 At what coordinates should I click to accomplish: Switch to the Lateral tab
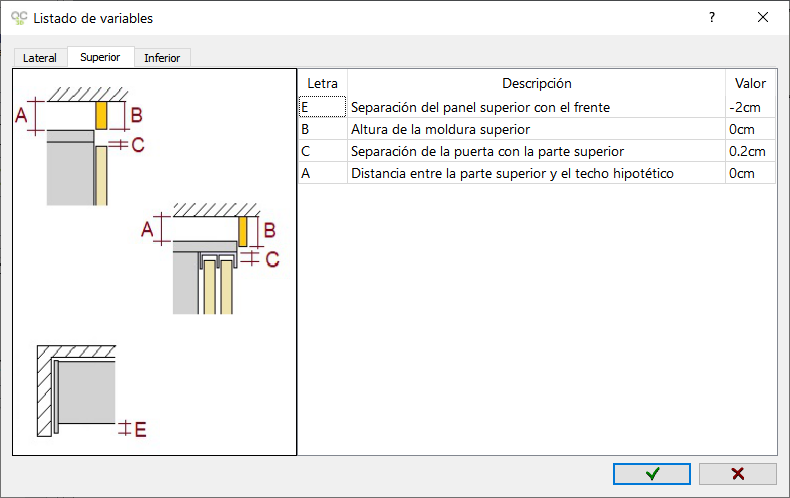[x=40, y=58]
